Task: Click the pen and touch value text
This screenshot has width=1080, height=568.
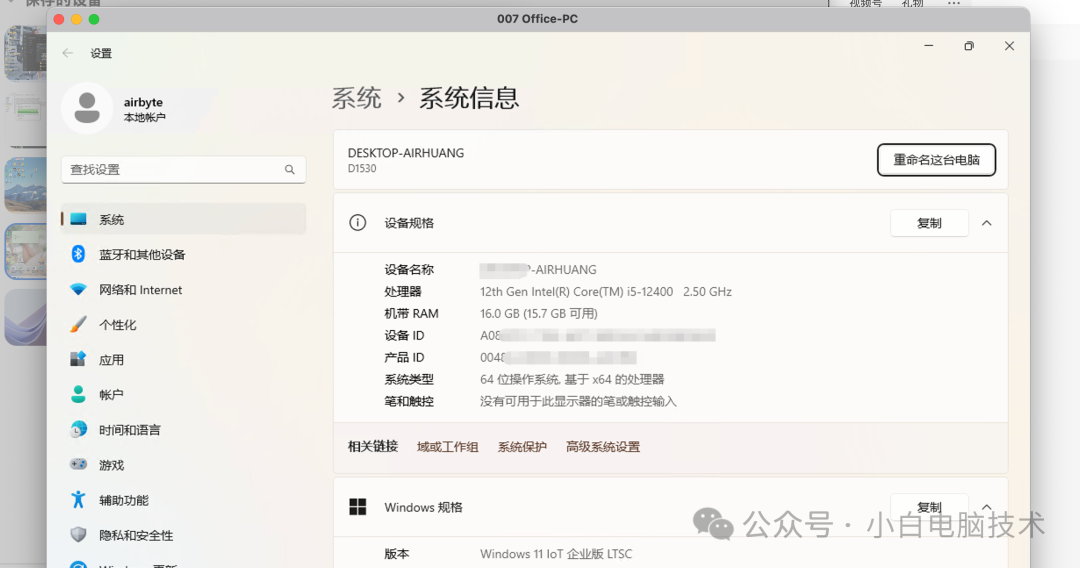Action: point(578,401)
